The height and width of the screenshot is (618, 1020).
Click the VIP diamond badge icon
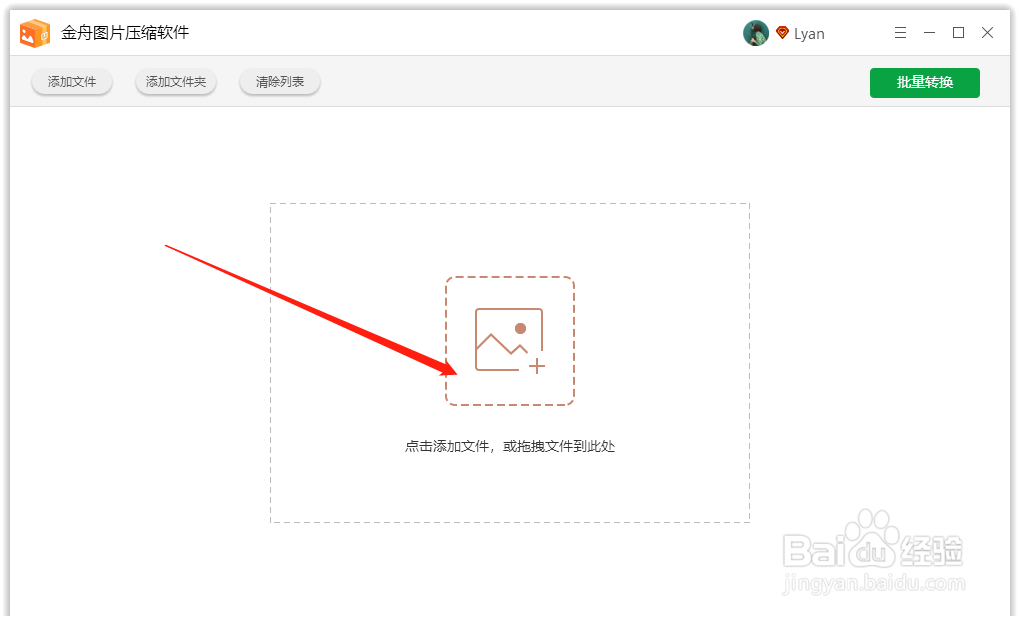(x=783, y=33)
